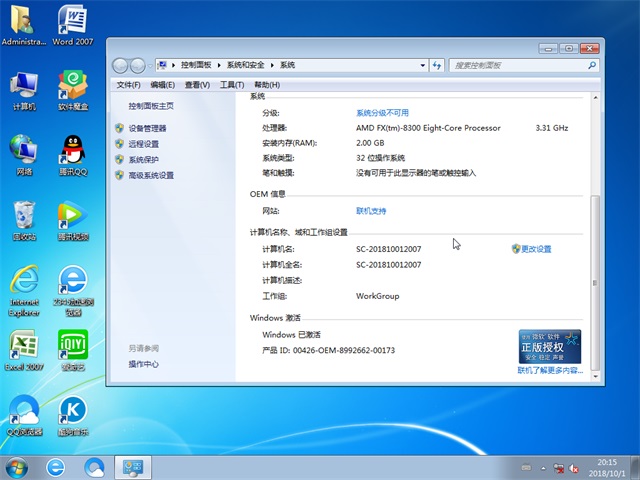Image resolution: width=640 pixels, height=480 pixels.
Task: Click the Show Desktop strip
Action: [635, 468]
